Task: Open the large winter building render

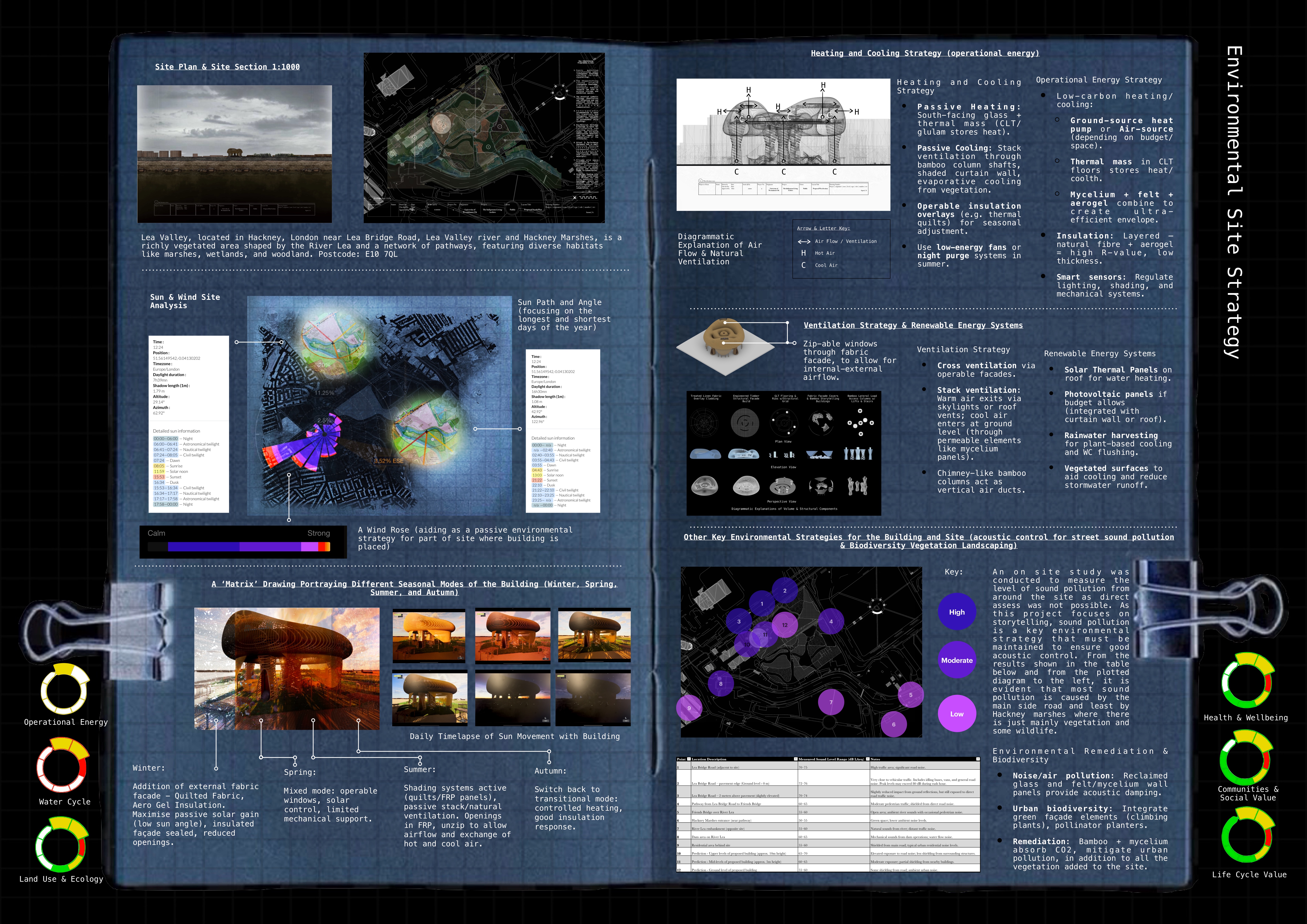Action: 287,669
